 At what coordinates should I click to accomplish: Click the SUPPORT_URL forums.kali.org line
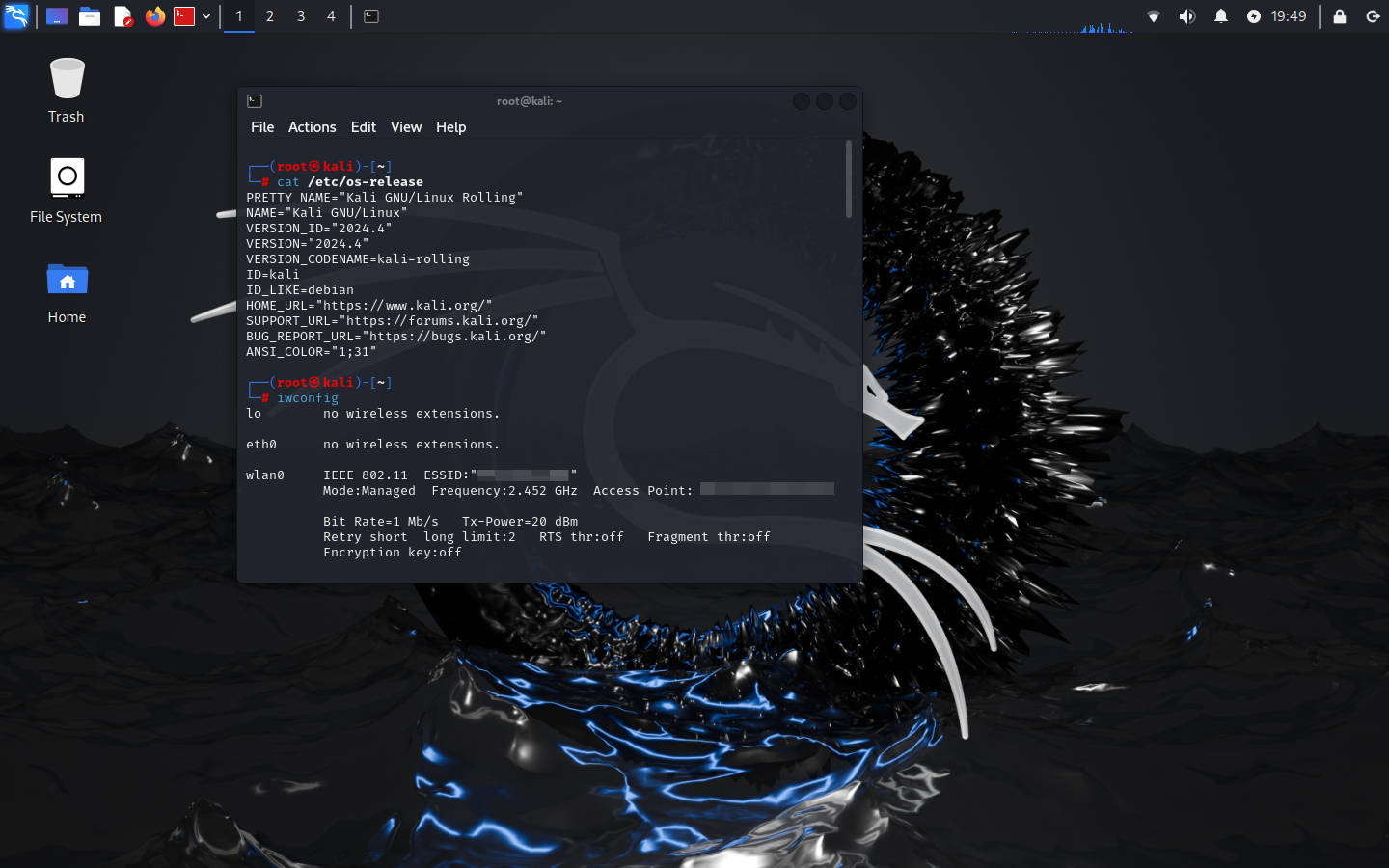(393, 321)
